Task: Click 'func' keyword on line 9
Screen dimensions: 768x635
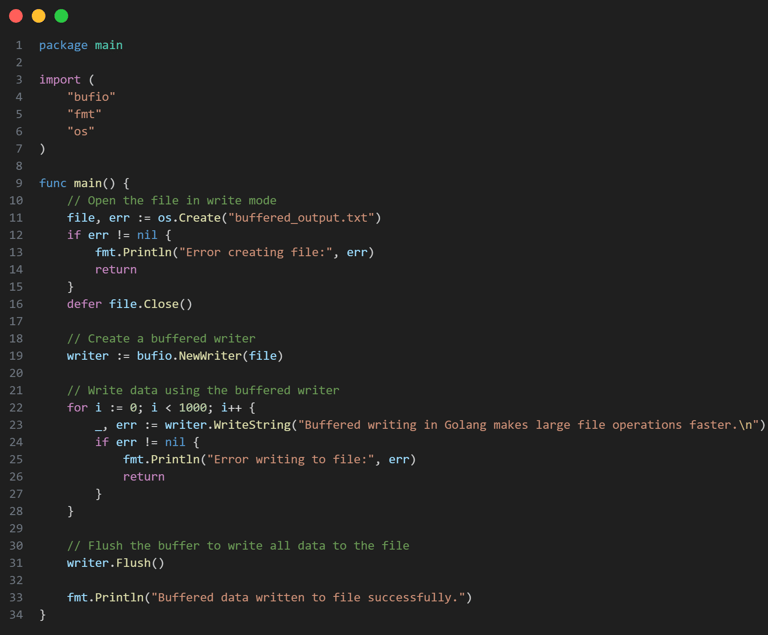Action: [53, 183]
